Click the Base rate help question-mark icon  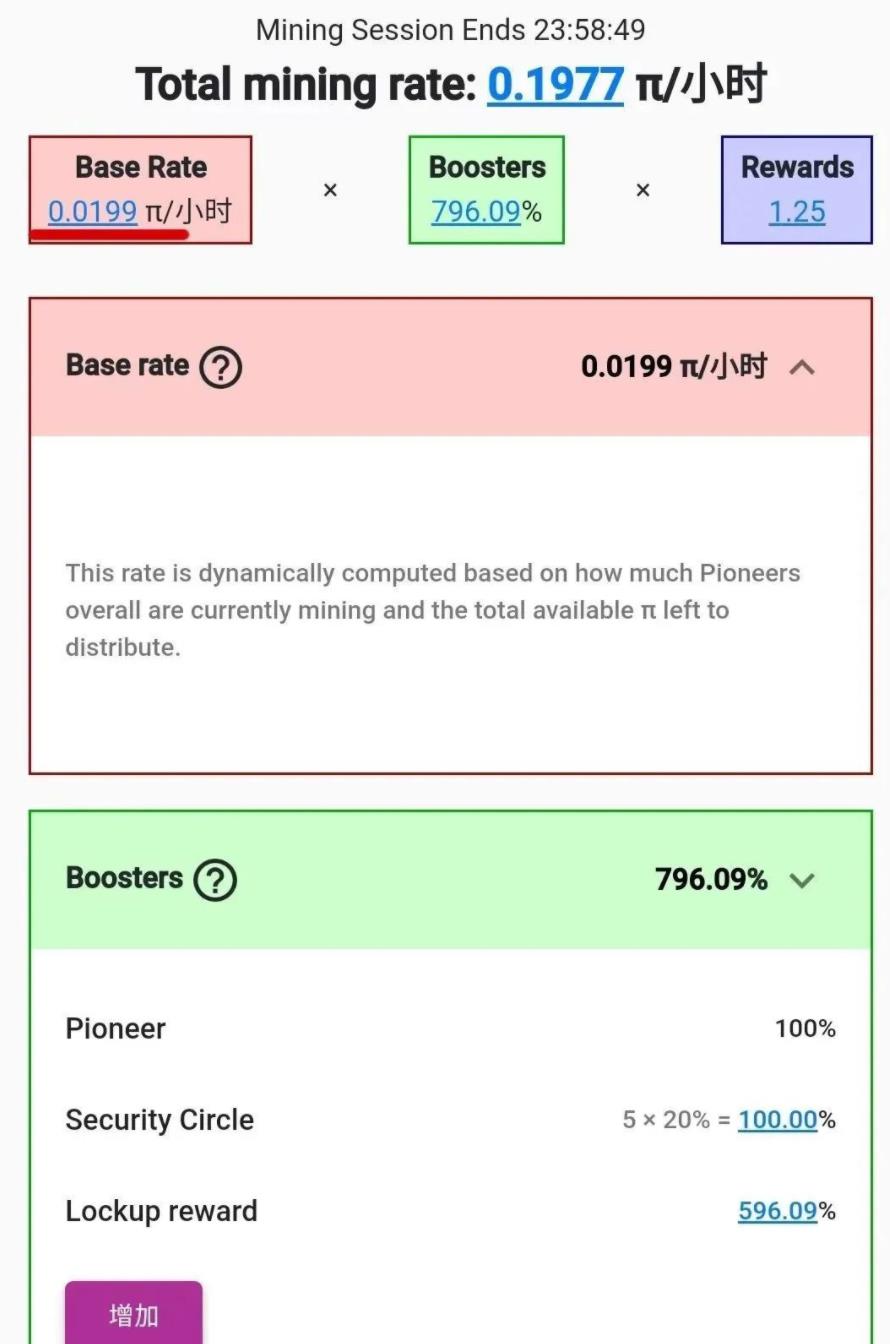click(x=220, y=367)
